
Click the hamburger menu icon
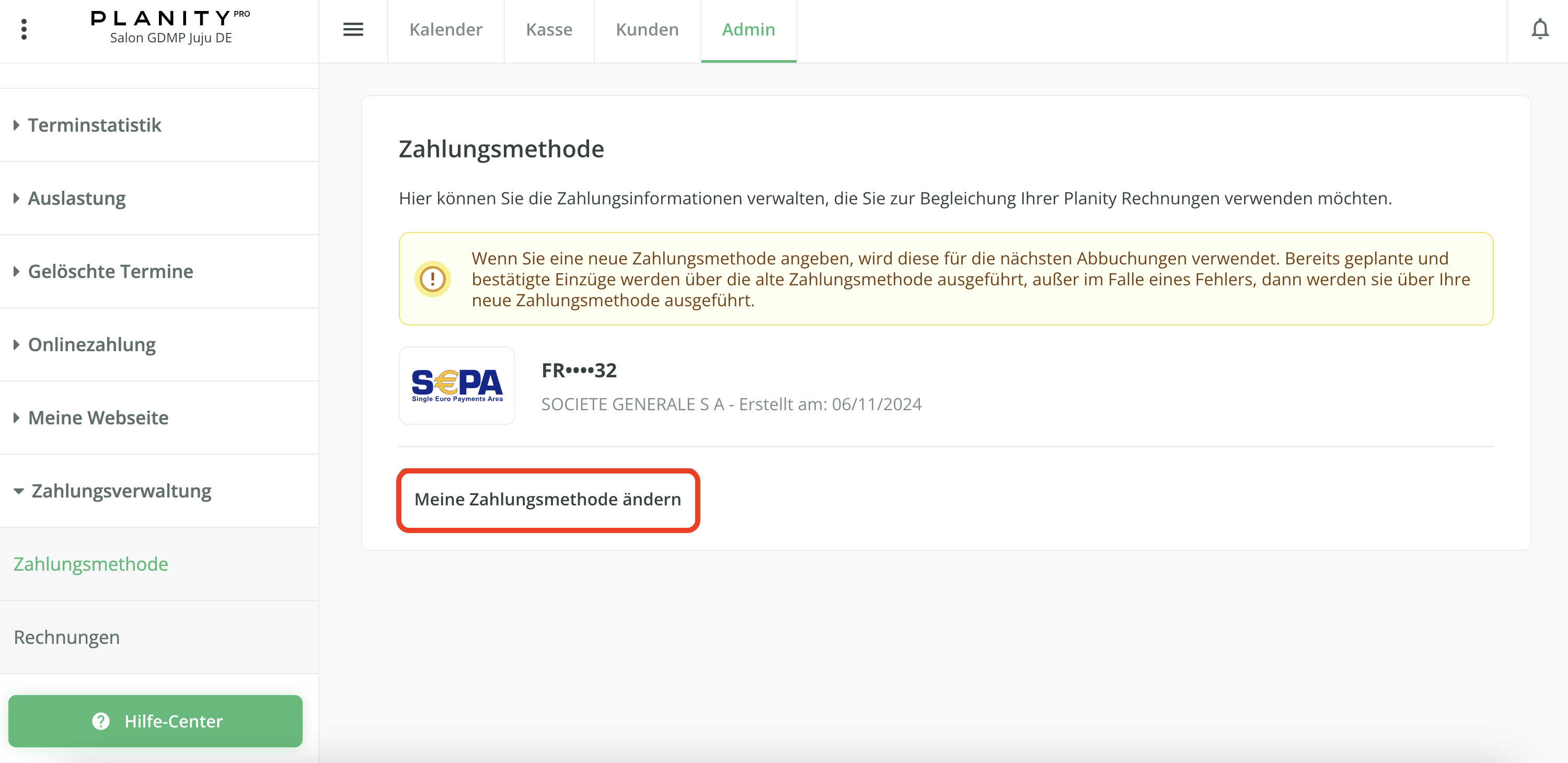tap(353, 29)
